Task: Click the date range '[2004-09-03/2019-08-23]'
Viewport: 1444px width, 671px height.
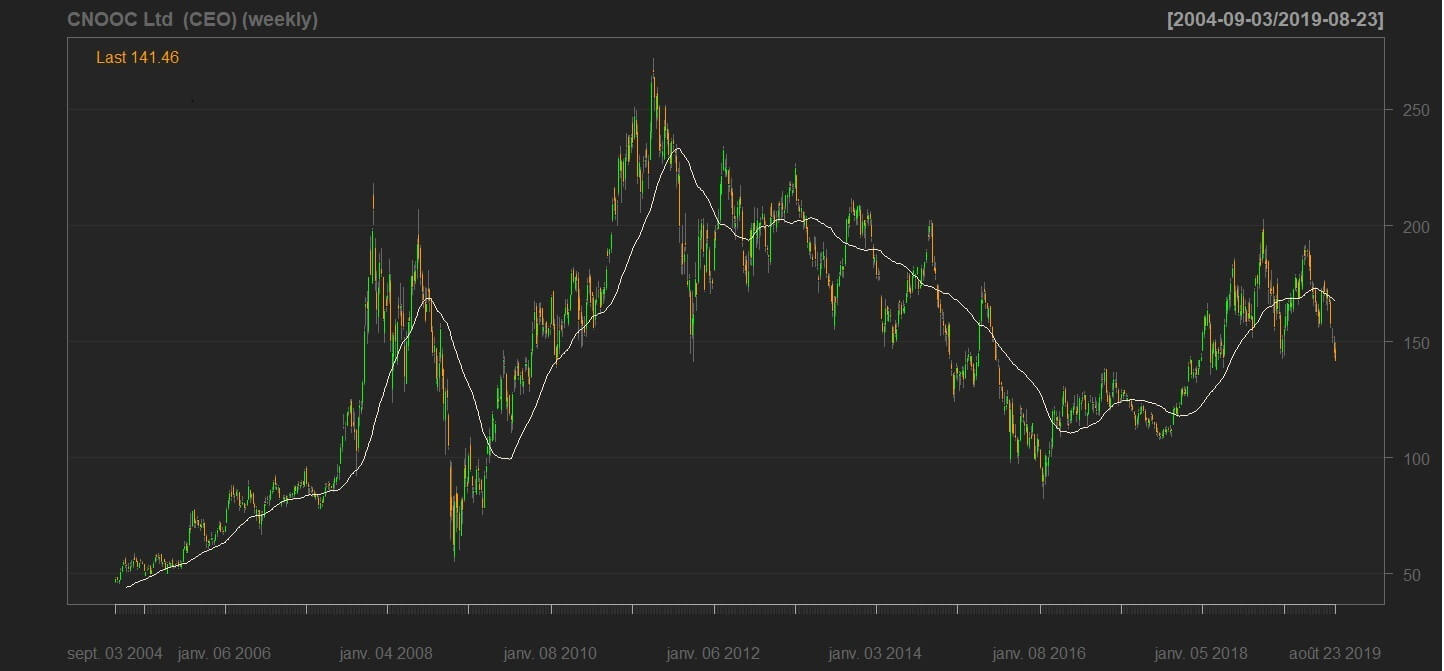Action: coord(1275,20)
